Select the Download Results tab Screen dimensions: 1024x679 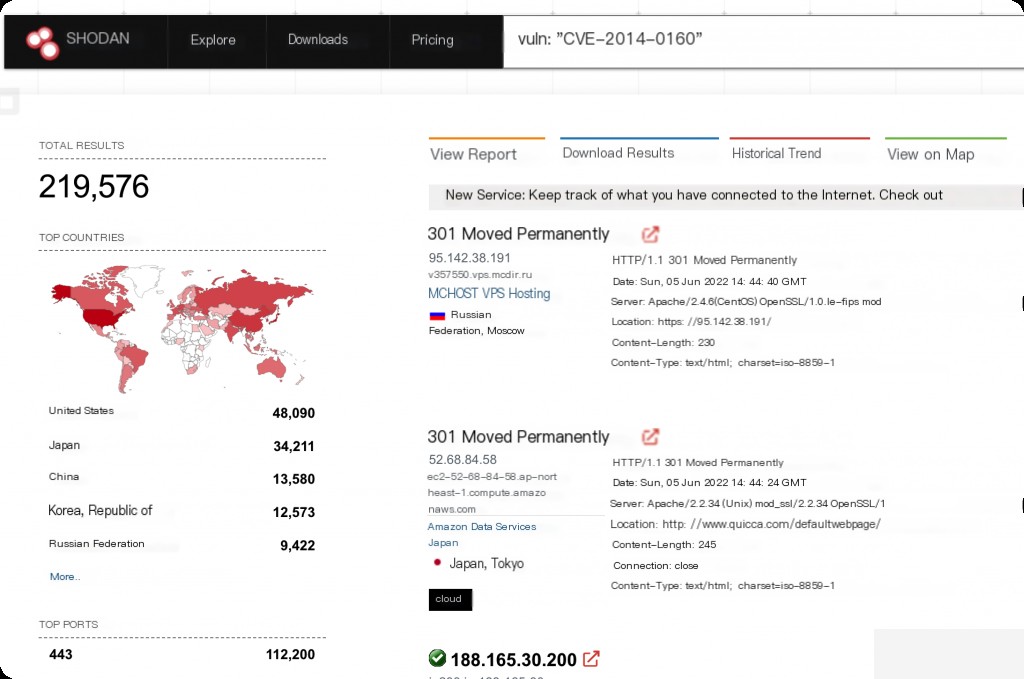618,153
